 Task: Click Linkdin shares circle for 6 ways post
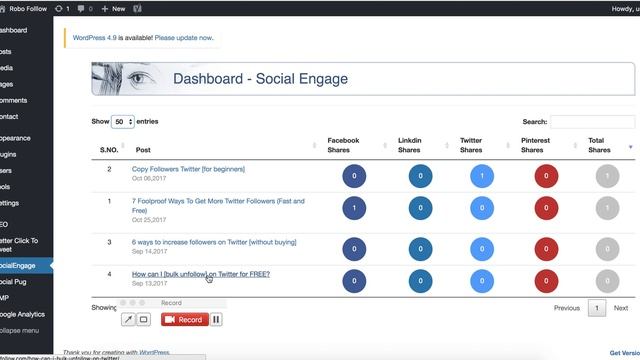[x=420, y=249]
